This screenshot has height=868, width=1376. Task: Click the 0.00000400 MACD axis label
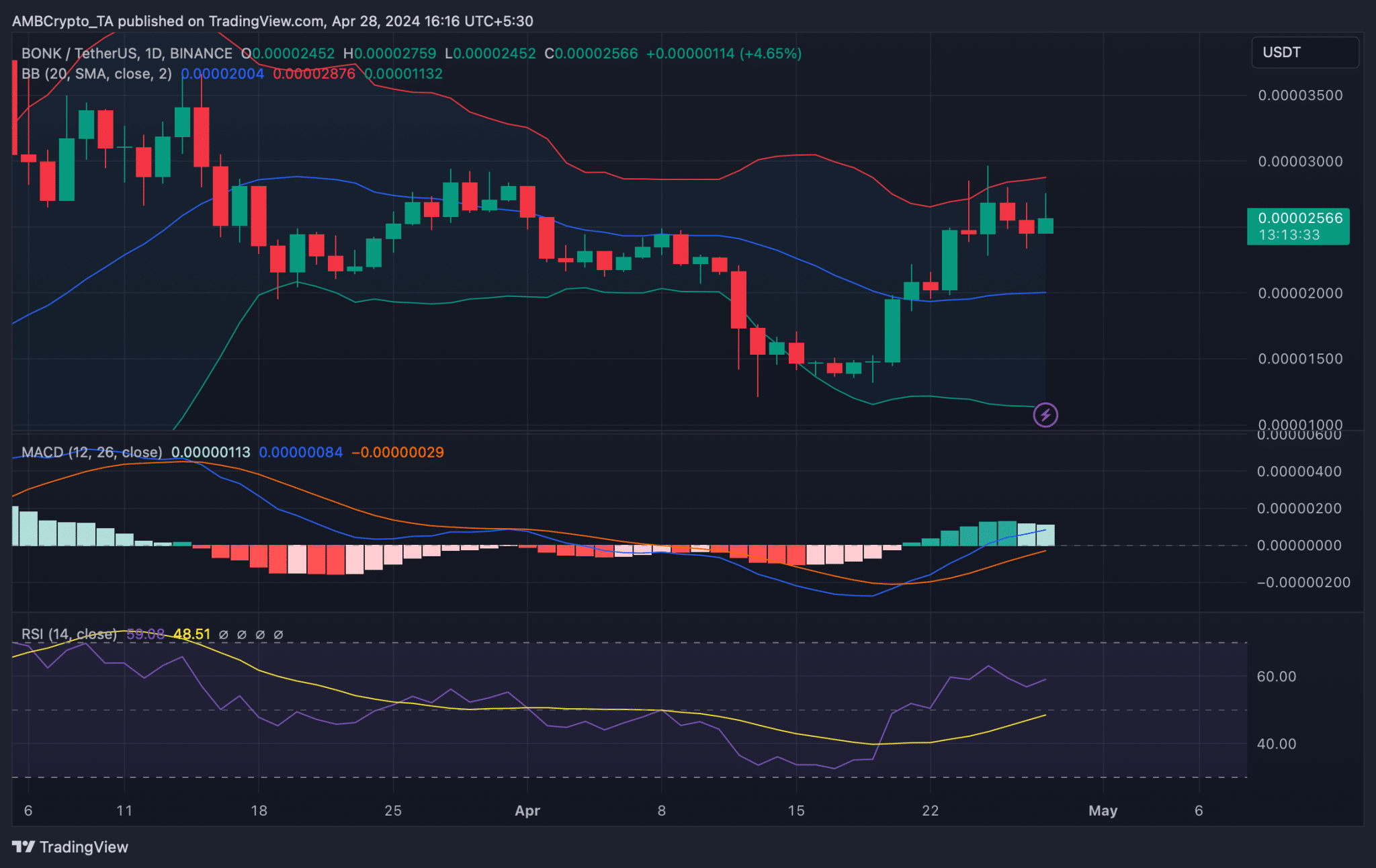pos(1299,472)
